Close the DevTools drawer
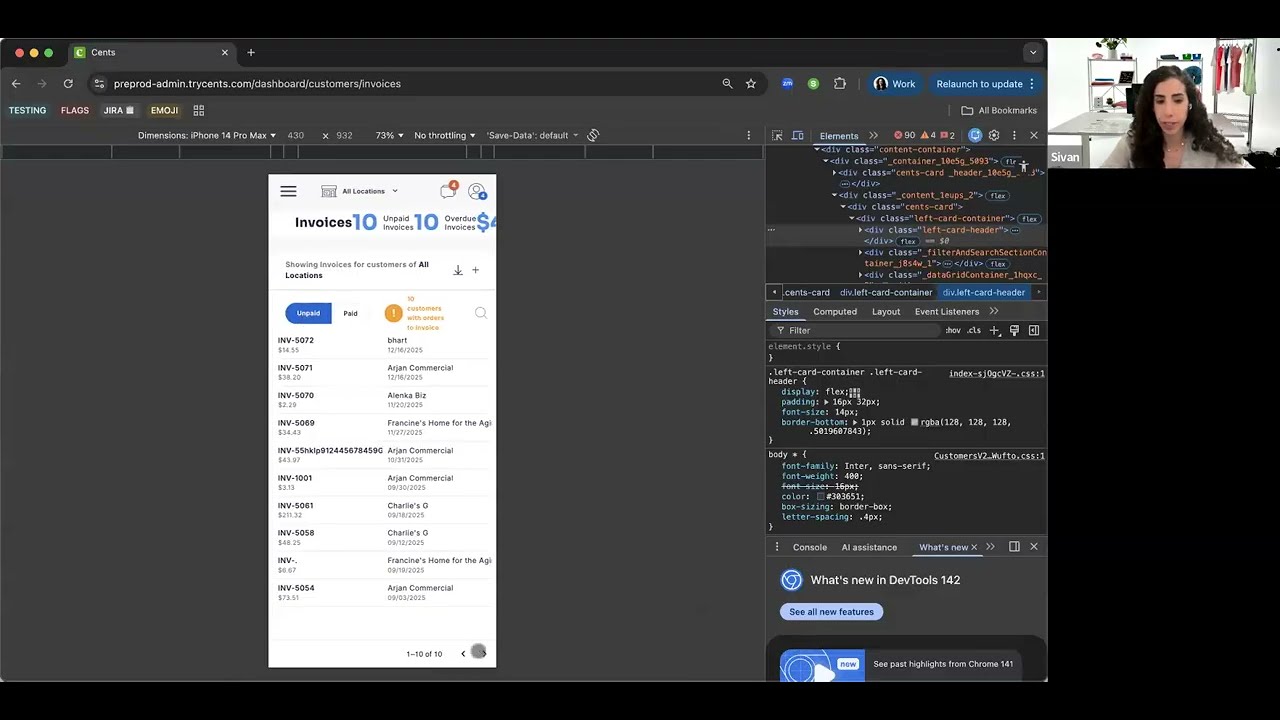 click(x=1034, y=547)
